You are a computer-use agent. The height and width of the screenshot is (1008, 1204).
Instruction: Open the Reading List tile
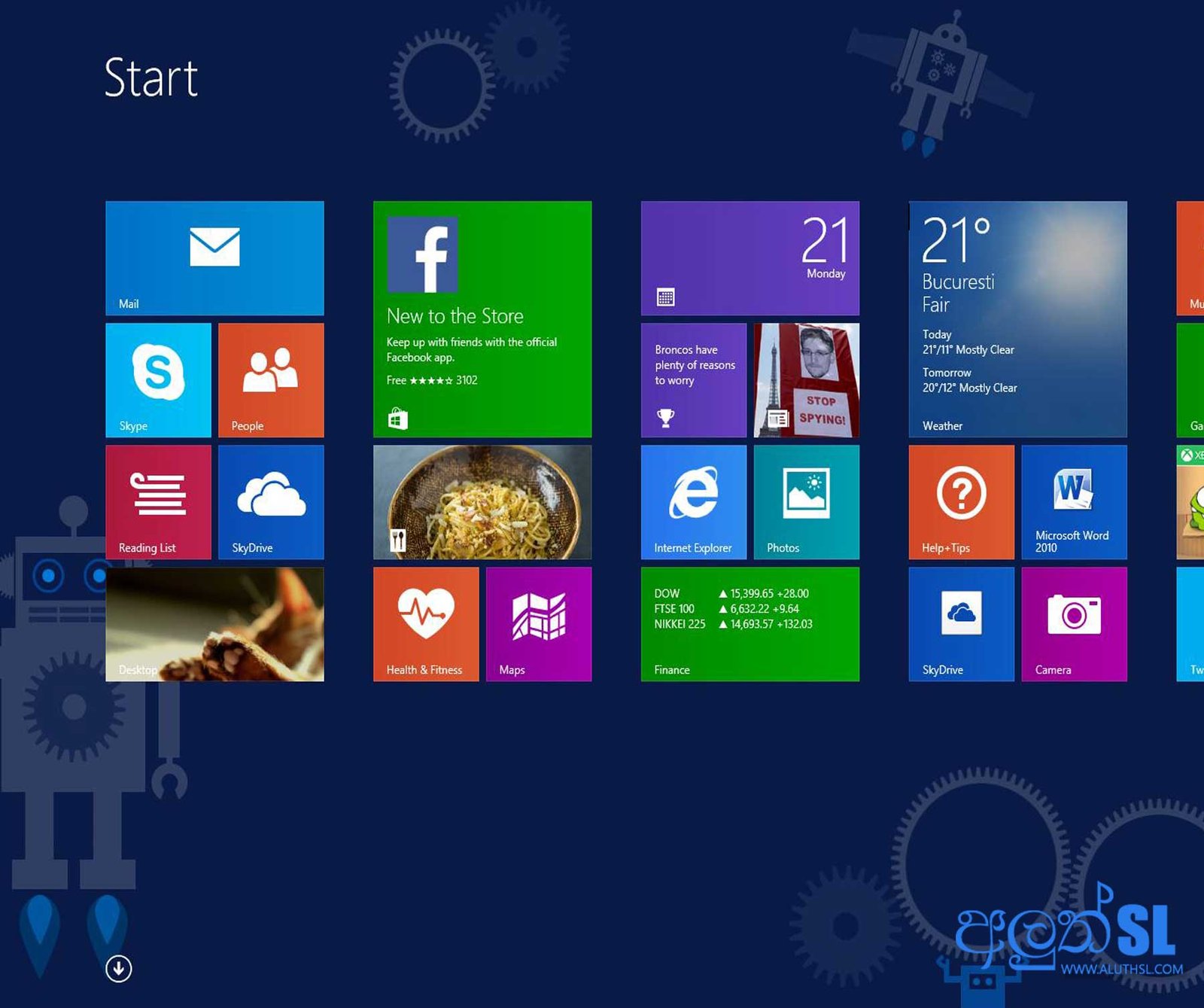click(x=158, y=502)
